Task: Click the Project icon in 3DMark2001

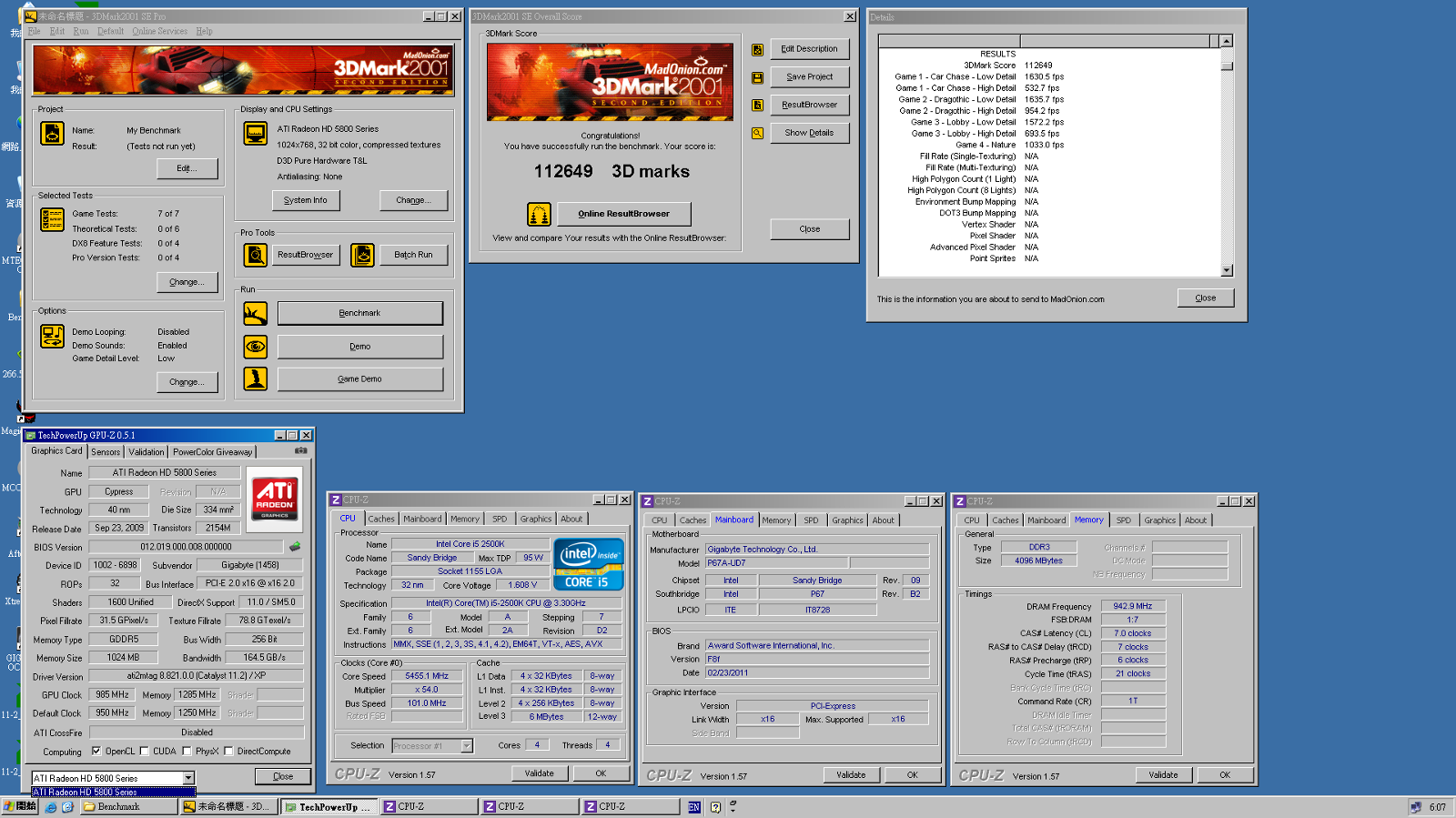Action: tap(53, 133)
